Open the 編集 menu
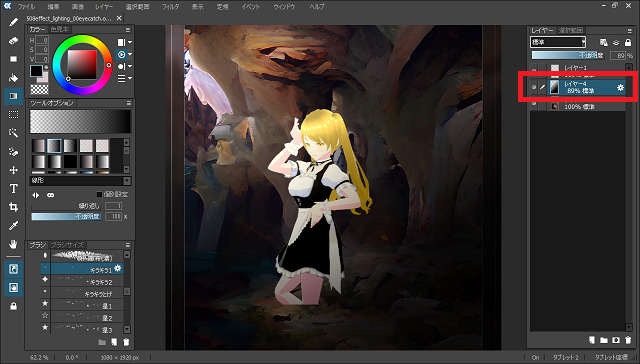Screen dimensions: 640x364 (x=53, y=7)
